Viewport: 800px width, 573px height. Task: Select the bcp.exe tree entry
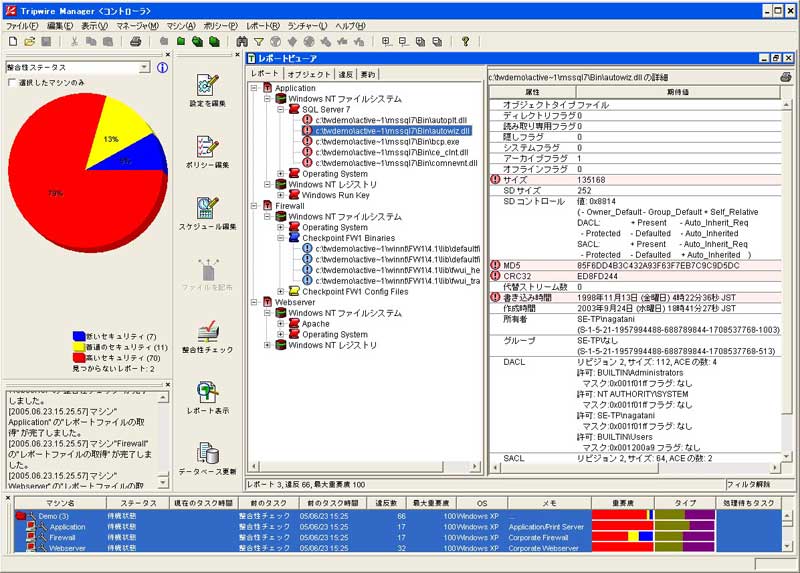point(387,141)
